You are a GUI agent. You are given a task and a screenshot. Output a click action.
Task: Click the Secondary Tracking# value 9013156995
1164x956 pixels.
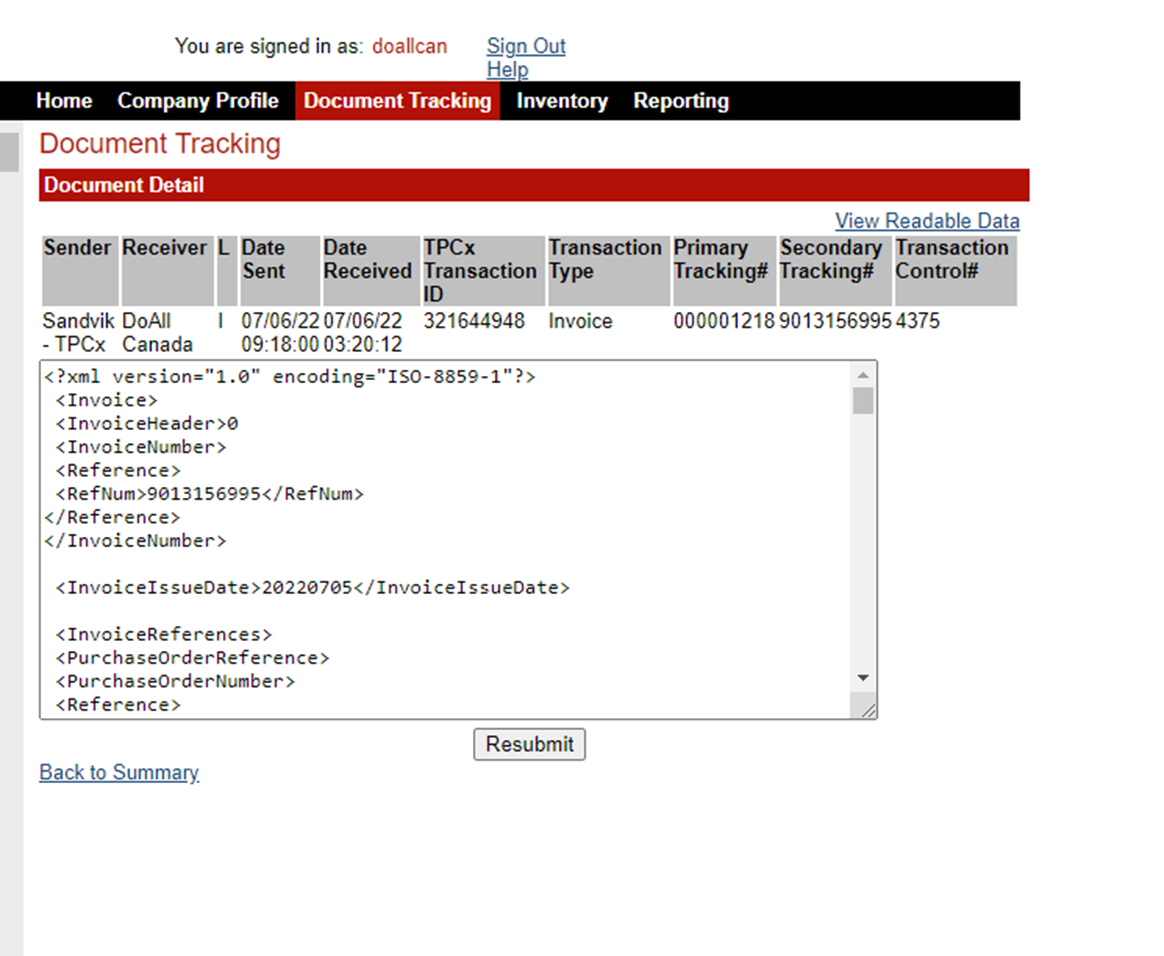(x=835, y=322)
